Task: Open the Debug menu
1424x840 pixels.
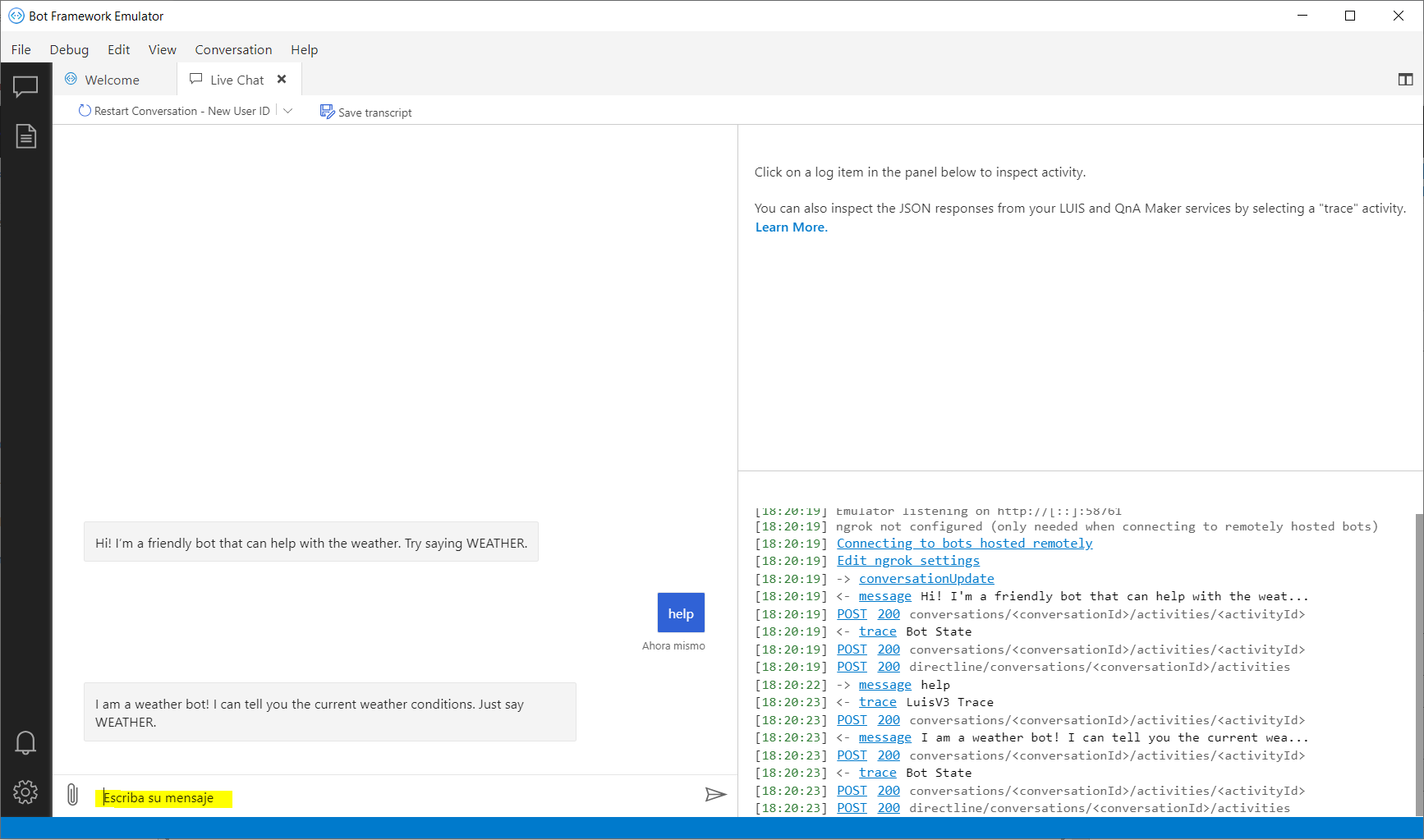Action: click(x=69, y=49)
